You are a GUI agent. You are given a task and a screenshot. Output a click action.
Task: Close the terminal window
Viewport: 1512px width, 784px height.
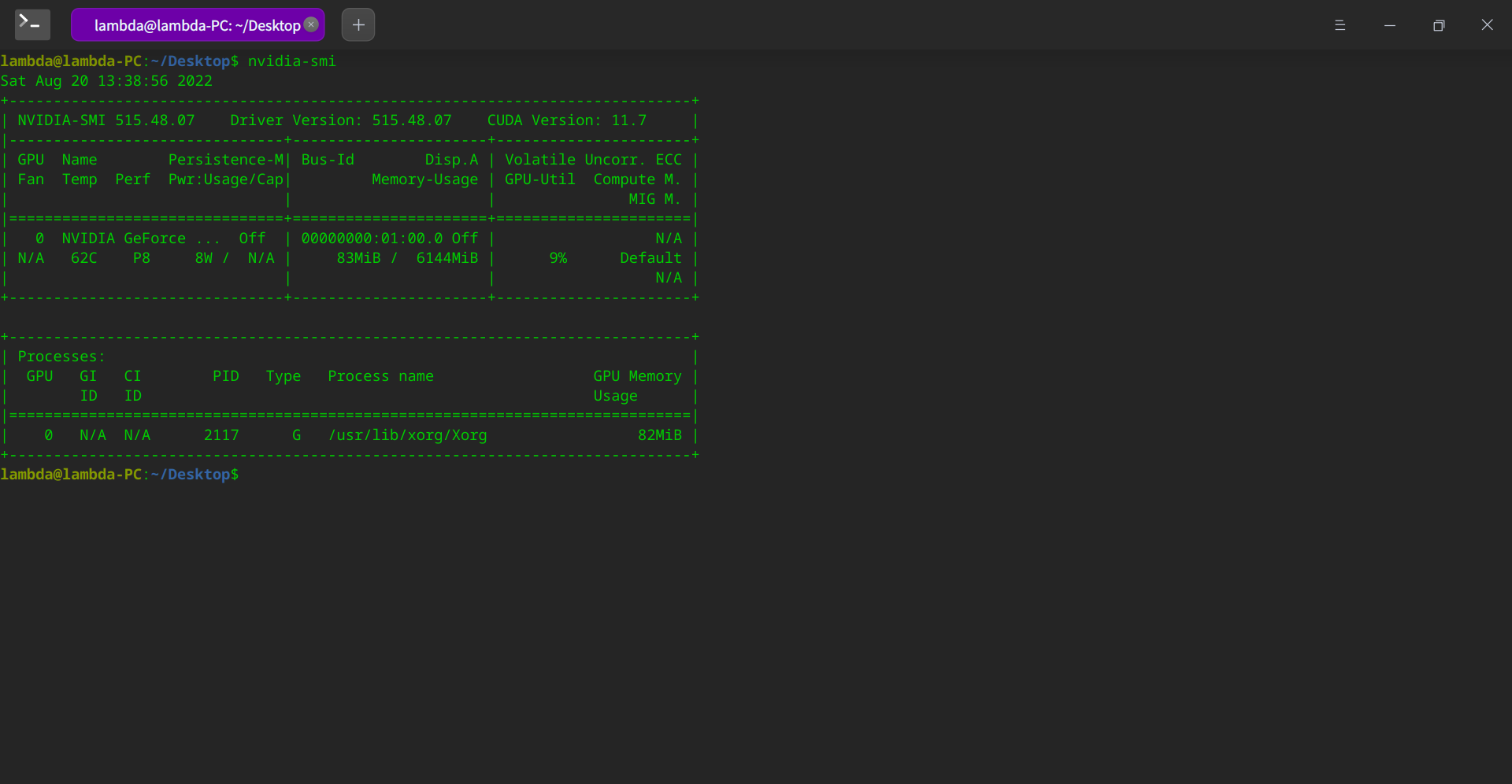pyautogui.click(x=1487, y=25)
